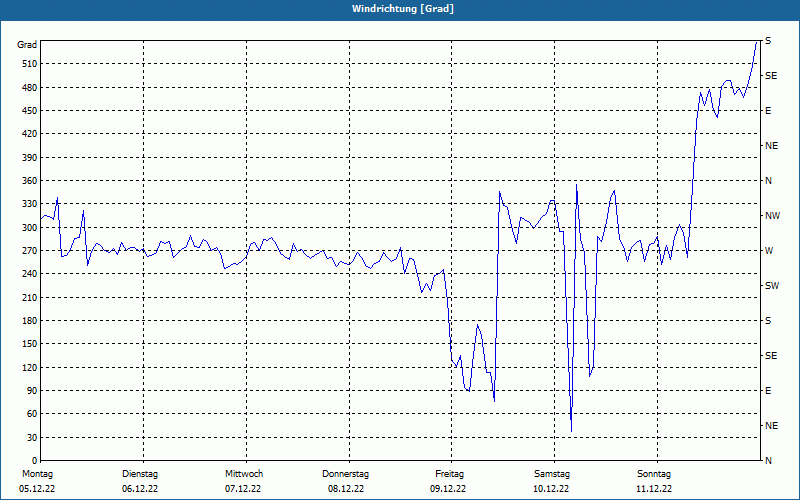Select the 210 y-axis tick label
The image size is (800, 500).
point(30,297)
